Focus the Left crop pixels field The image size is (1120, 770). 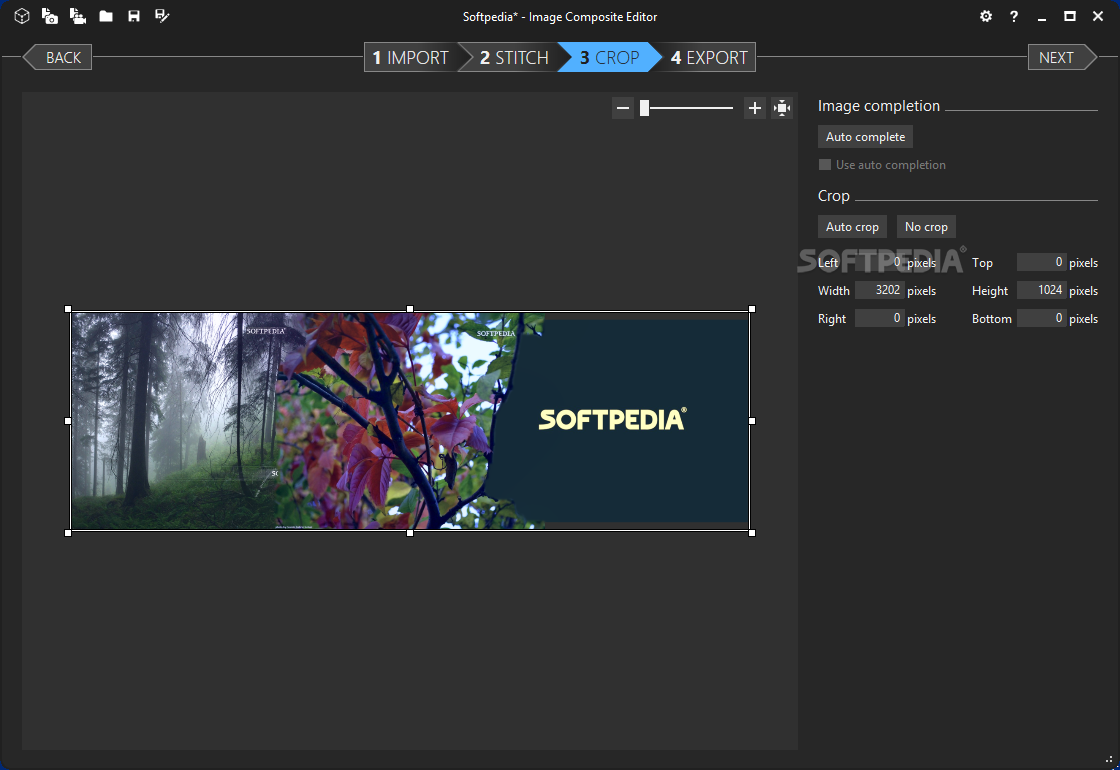pyautogui.click(x=879, y=262)
